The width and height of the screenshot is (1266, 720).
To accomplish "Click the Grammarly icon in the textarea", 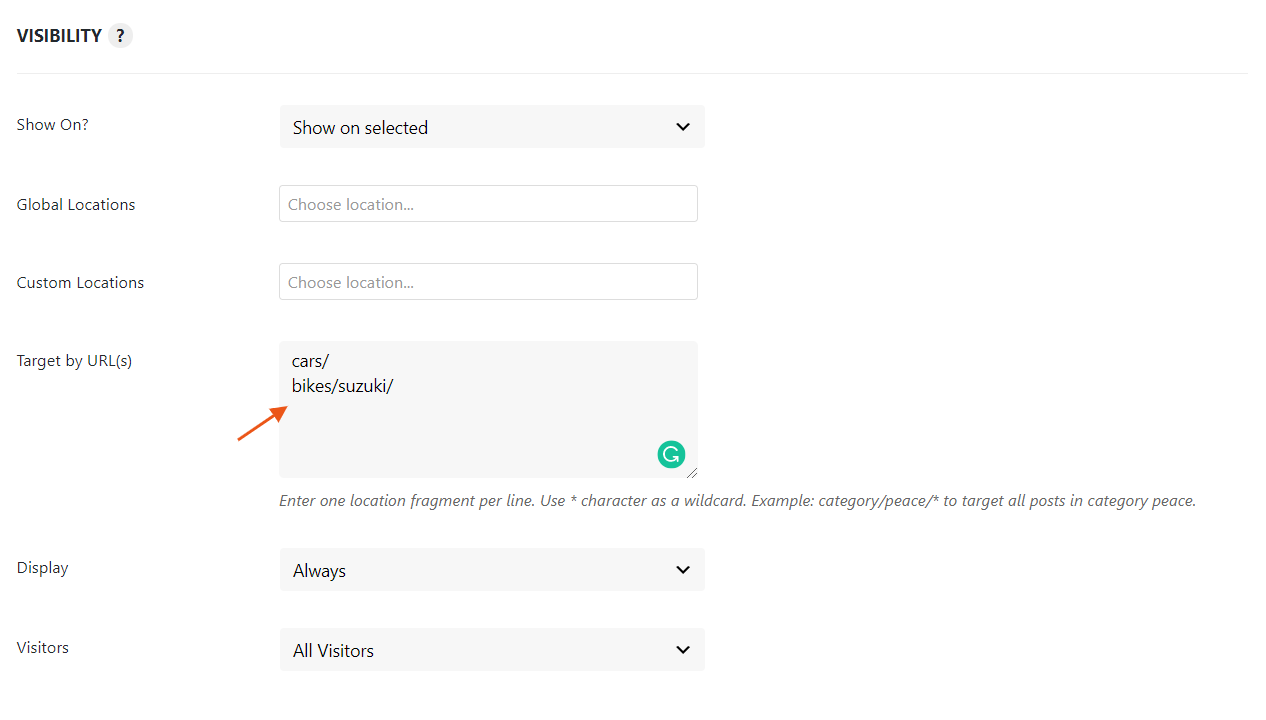I will [671, 454].
